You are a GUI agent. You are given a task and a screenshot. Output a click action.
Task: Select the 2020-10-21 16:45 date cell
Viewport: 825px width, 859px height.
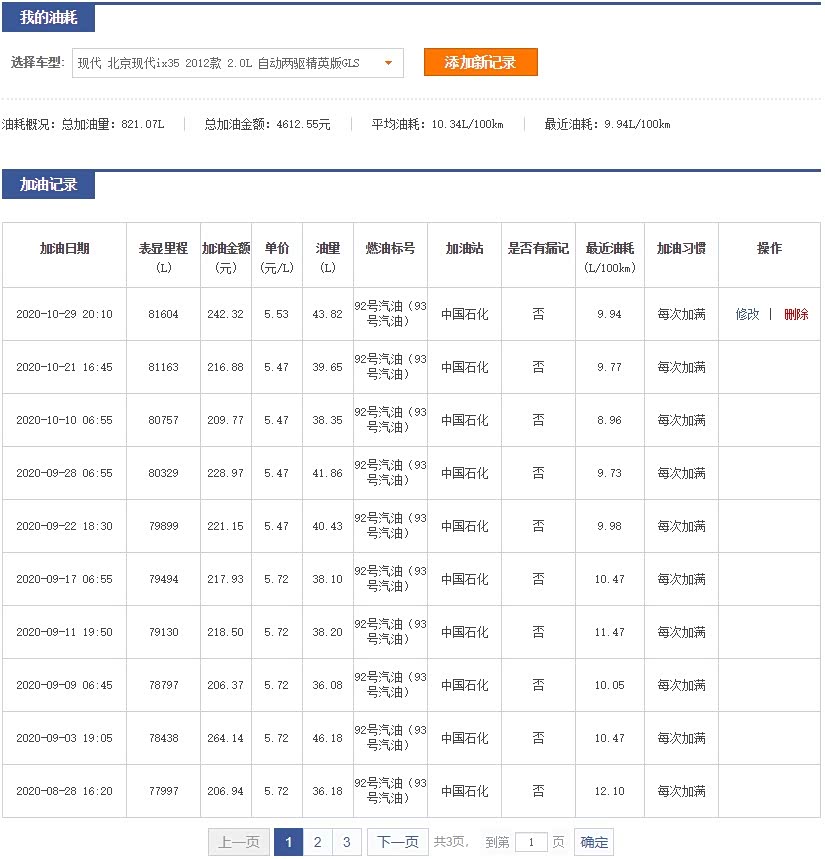point(64,367)
